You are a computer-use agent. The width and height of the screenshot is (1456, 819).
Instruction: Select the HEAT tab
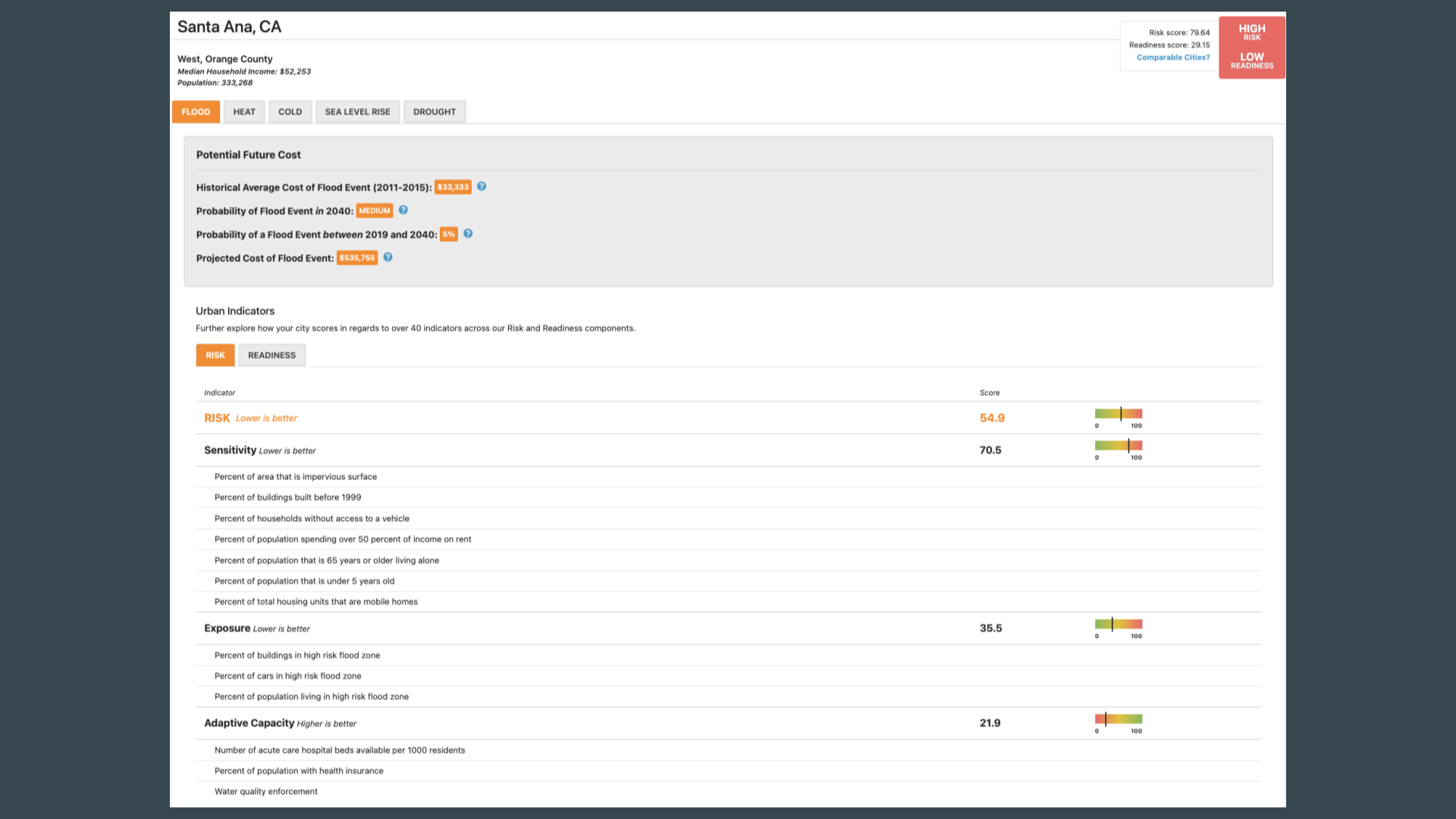[x=244, y=111]
